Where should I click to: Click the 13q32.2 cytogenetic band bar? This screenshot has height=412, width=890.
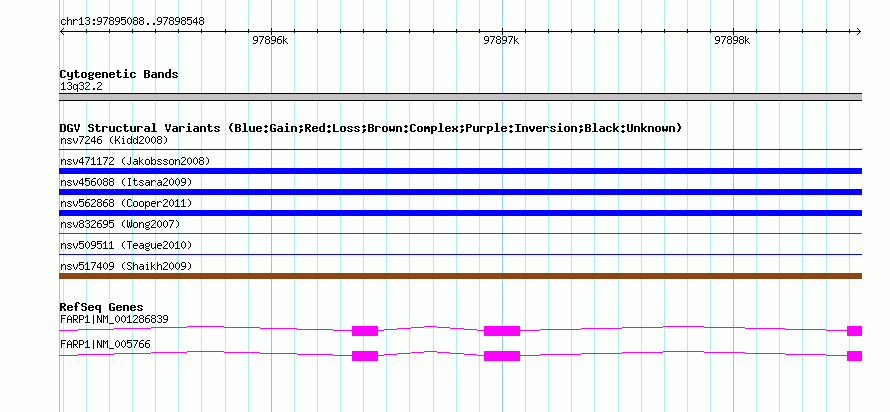(460, 97)
